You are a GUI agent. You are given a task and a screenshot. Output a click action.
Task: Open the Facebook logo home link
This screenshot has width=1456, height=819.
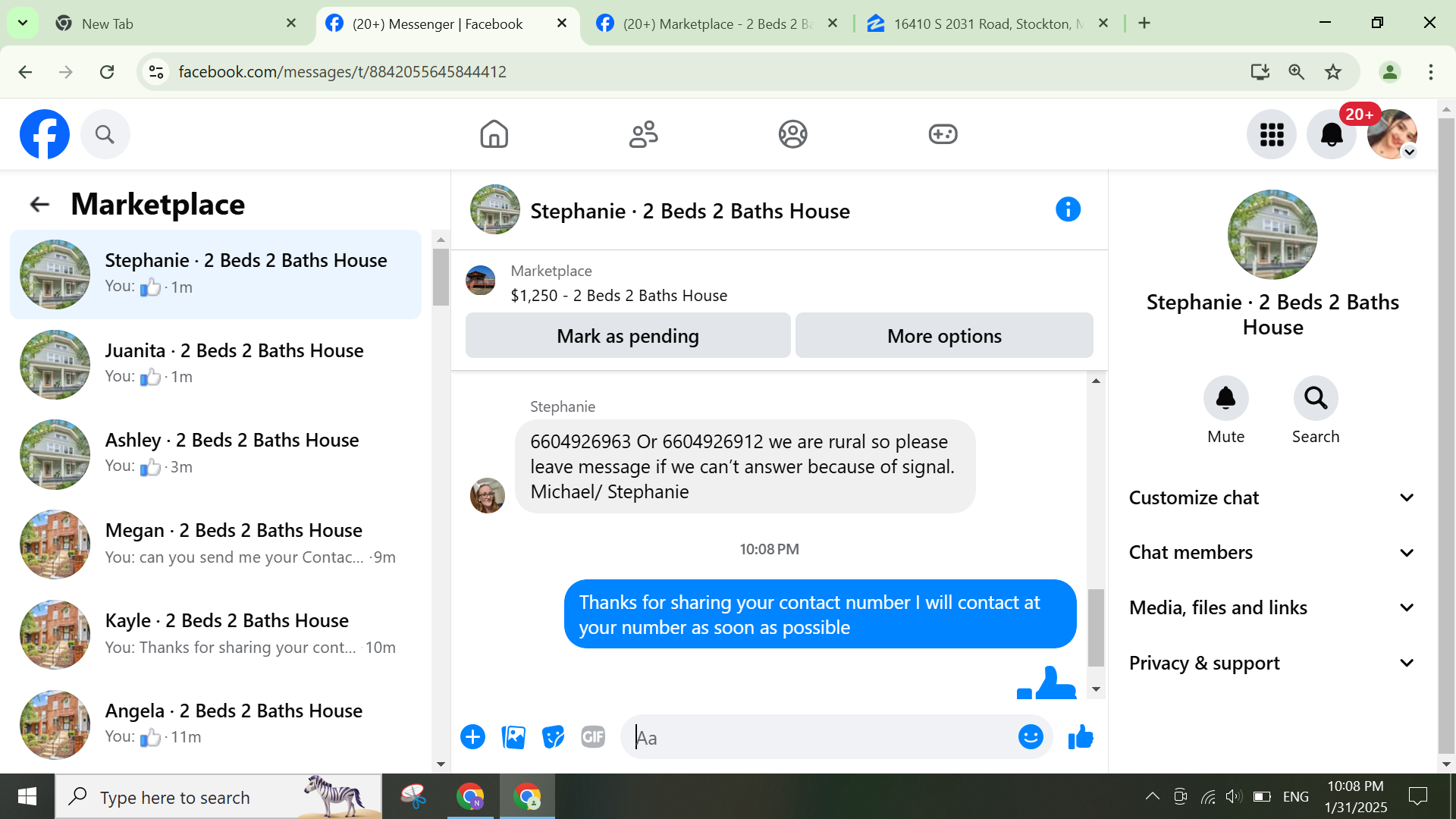[45, 134]
